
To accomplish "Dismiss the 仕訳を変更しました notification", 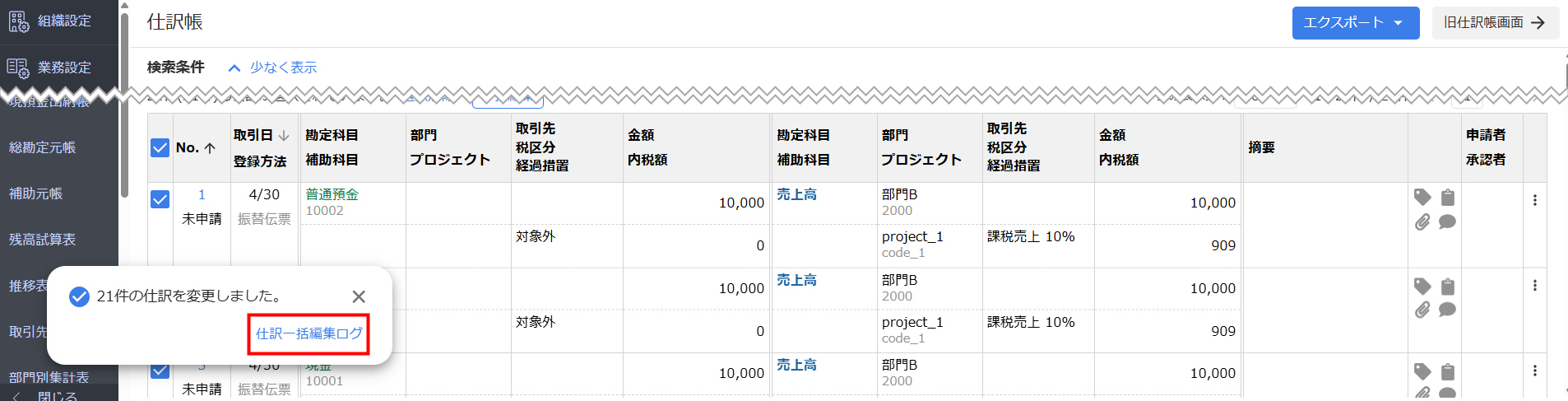I will (x=359, y=296).
